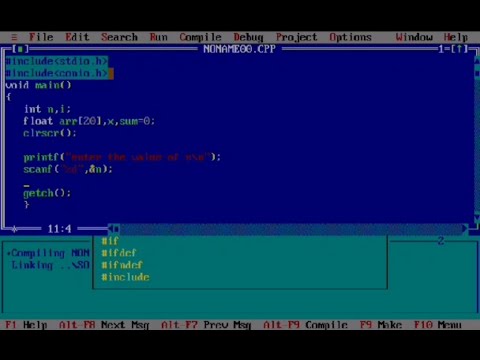480x360 pixels.
Task: Click F9 Make in status bar
Action: coord(381,325)
